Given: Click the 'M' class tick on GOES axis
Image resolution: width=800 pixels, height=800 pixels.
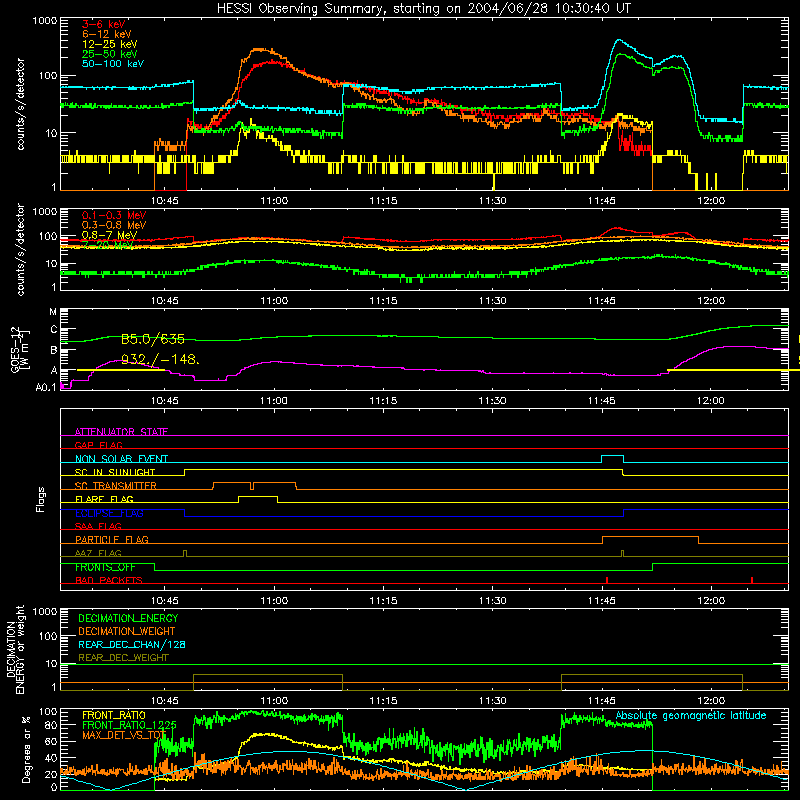Looking at the screenshot, I should (53, 311).
